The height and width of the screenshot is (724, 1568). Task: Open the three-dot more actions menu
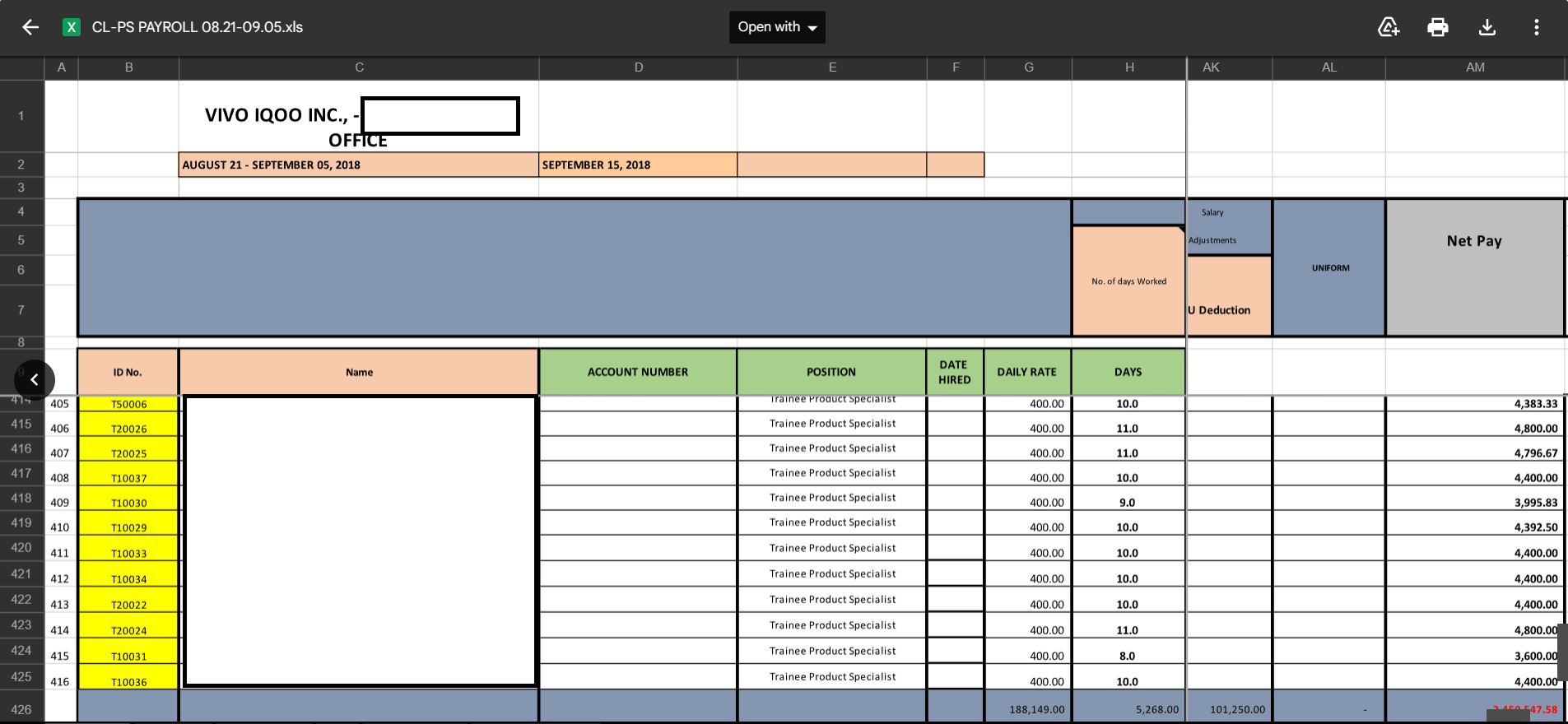click(1536, 27)
